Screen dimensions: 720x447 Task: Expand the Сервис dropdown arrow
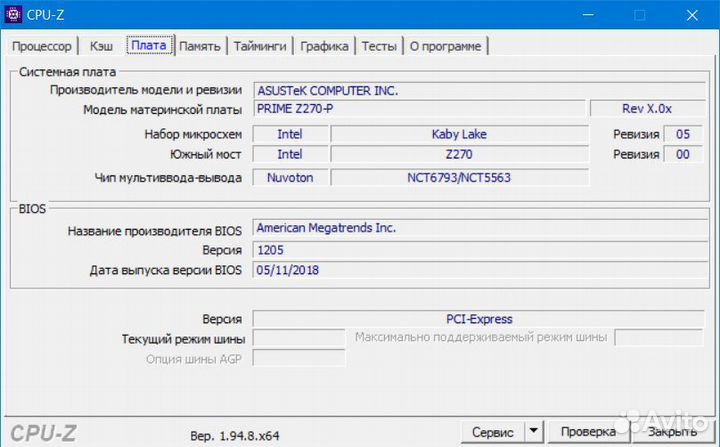534,432
